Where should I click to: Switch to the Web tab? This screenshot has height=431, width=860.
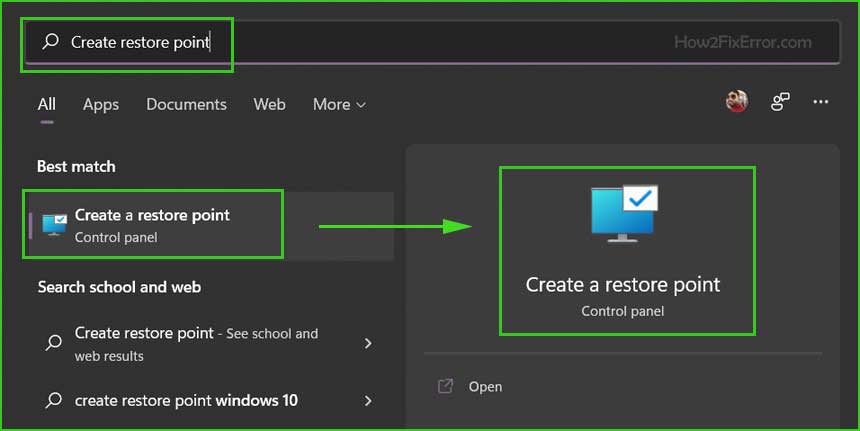coord(269,104)
